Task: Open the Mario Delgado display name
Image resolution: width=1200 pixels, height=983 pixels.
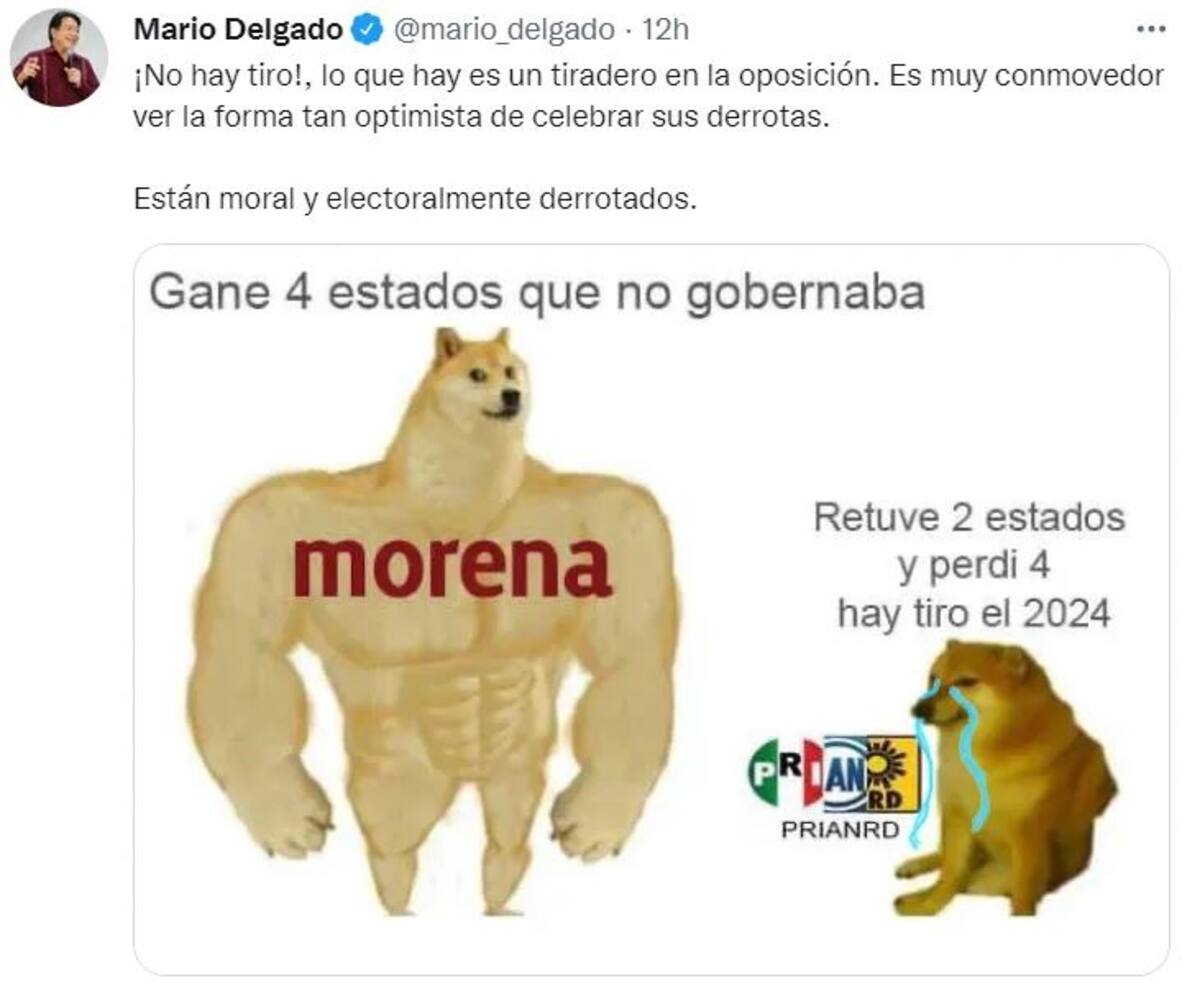Action: [x=238, y=30]
